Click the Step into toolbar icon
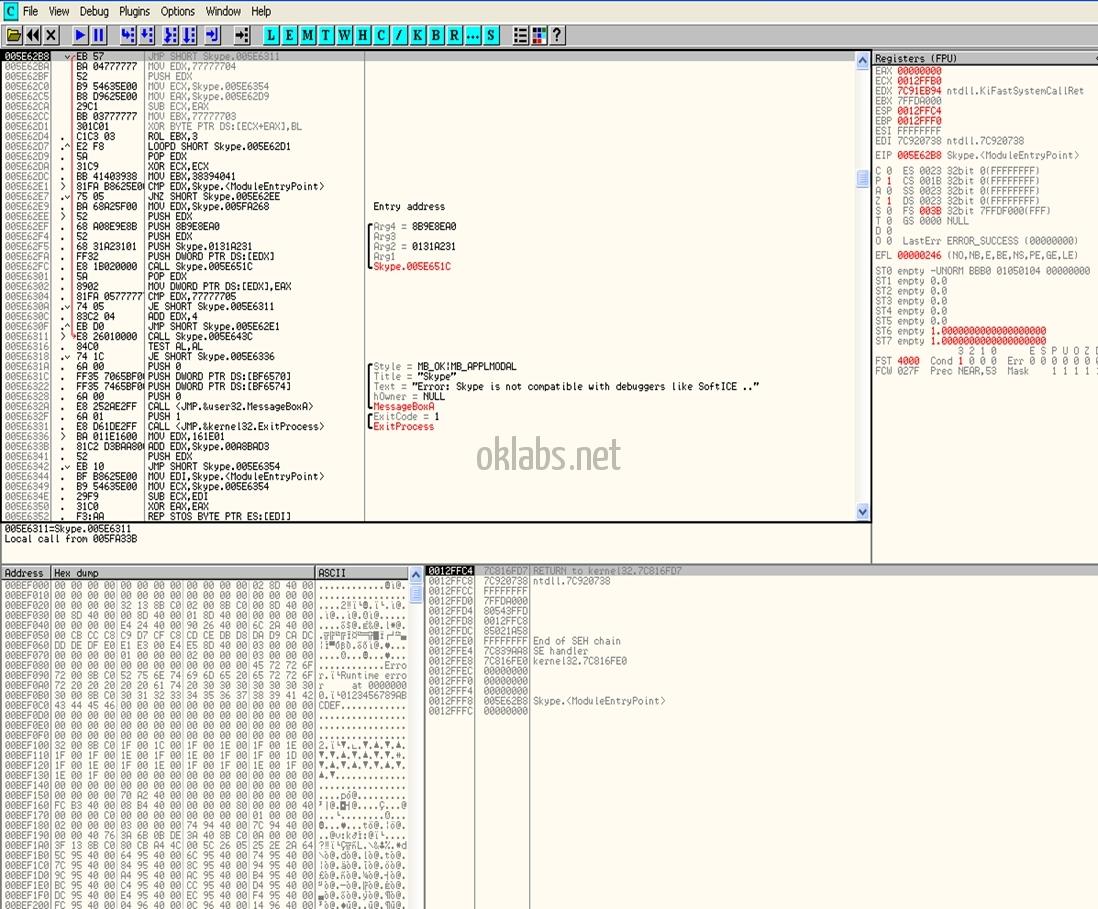The height and width of the screenshot is (909, 1098). (x=129, y=35)
